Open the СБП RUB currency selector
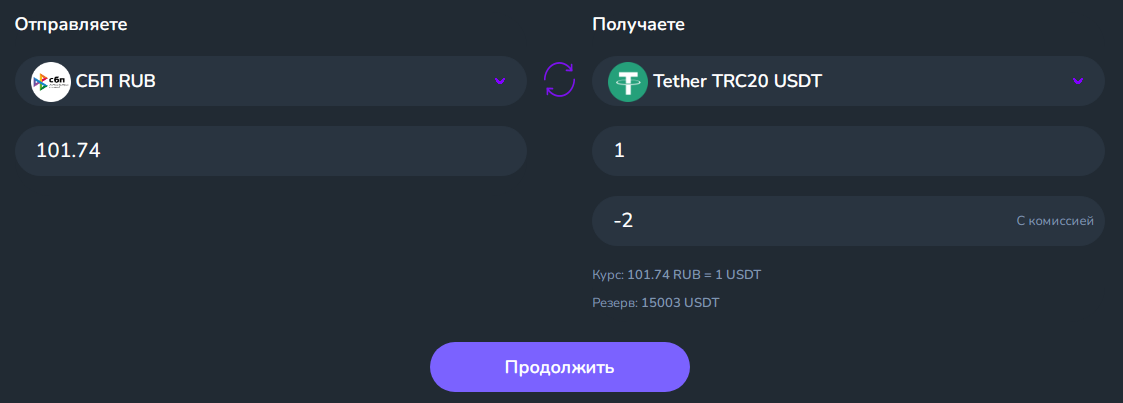The width and height of the screenshot is (1123, 403). (x=271, y=81)
